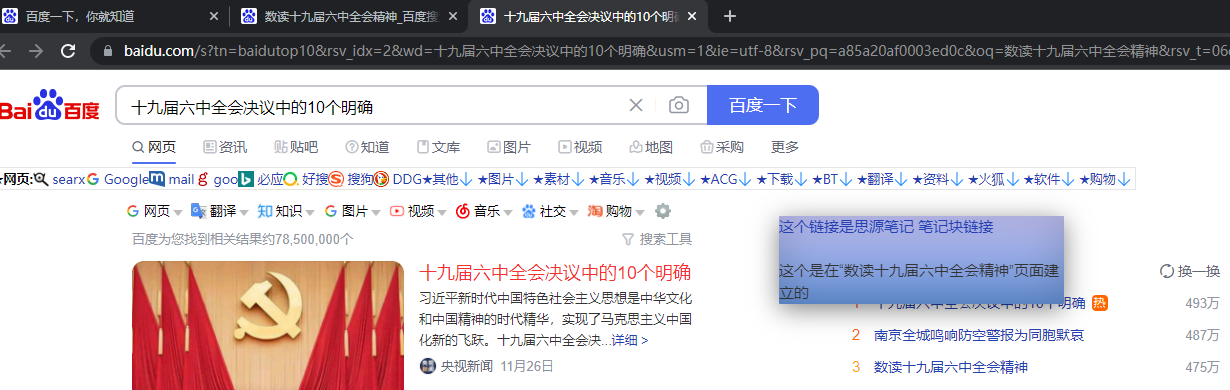Open the 更多 tab
This screenshot has width=1230, height=390.
pos(785,147)
